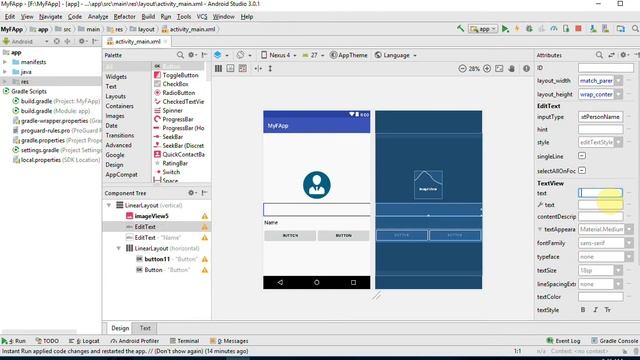Search the Palette with magnifier icon
The width and height of the screenshot is (640, 360).
click(x=180, y=55)
